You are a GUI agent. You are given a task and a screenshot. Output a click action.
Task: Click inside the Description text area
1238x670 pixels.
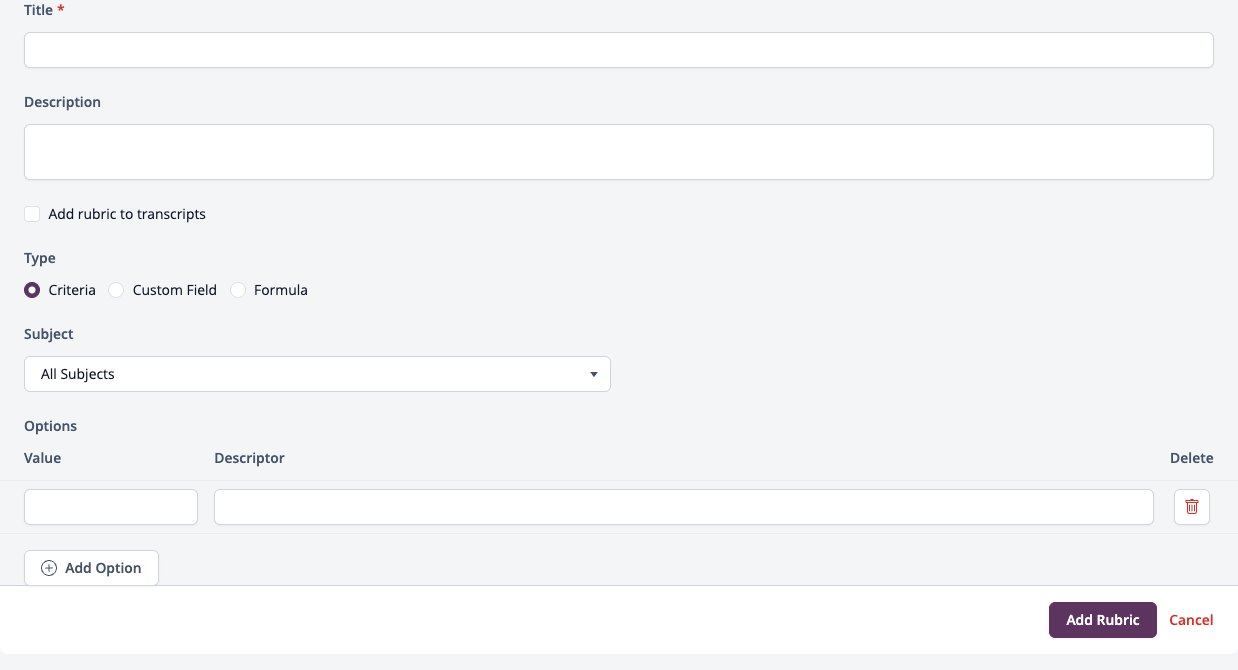click(619, 152)
